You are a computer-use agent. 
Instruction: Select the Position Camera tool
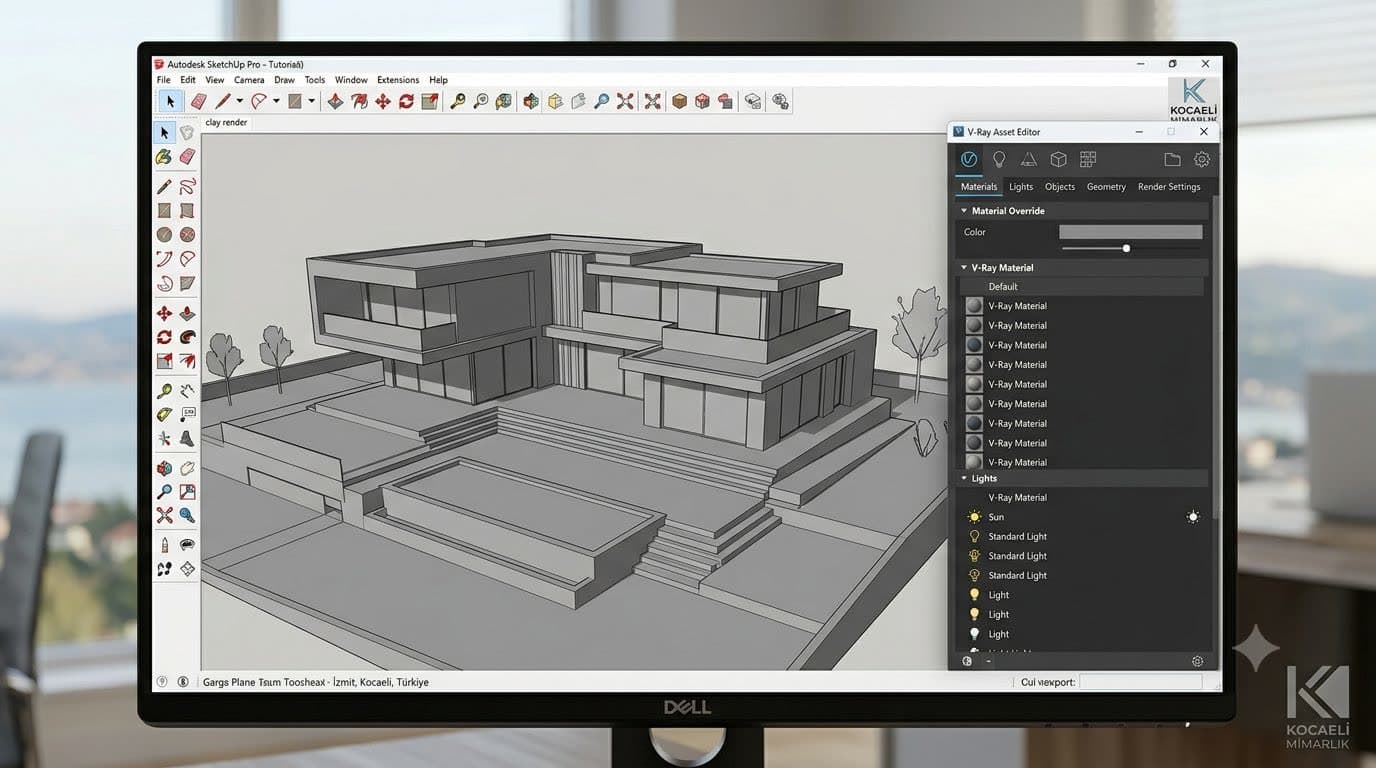coord(164,545)
